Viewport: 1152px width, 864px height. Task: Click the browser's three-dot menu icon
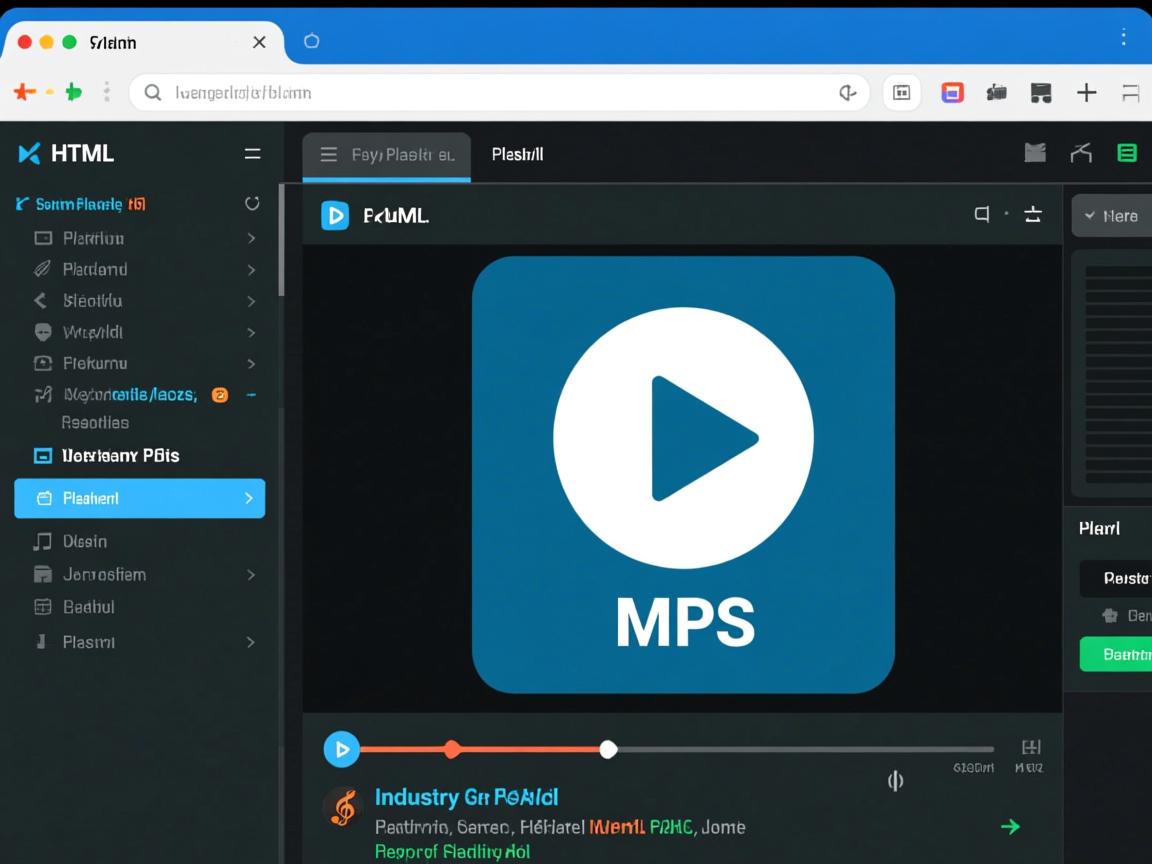[x=1124, y=38]
